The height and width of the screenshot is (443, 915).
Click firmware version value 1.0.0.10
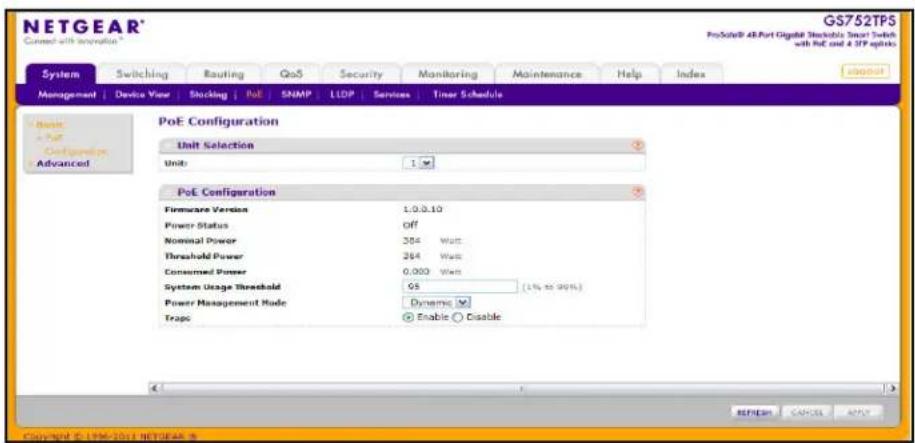point(424,209)
